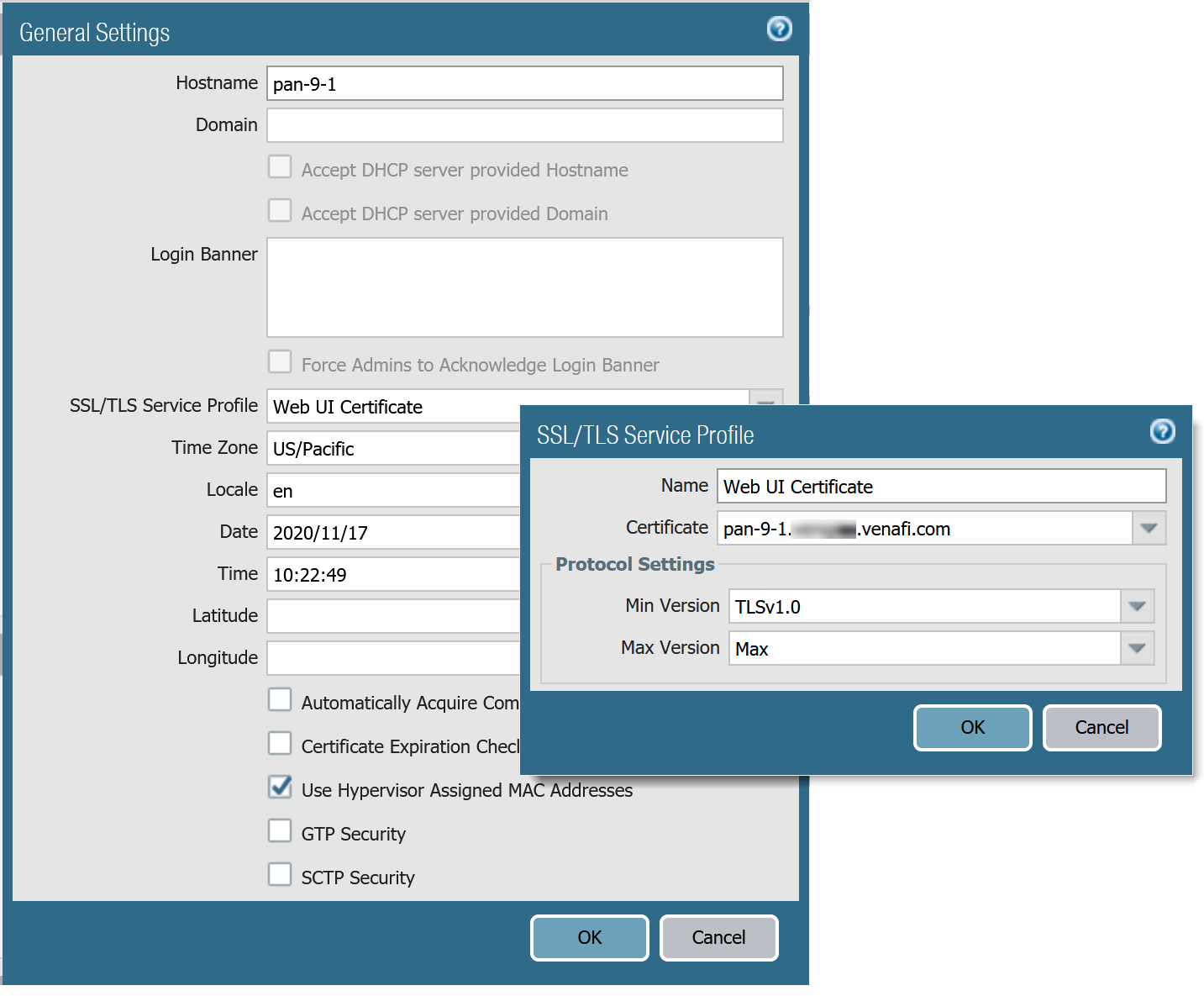Edit the Hostname field
The width and height of the screenshot is (1204, 996).
[524, 83]
